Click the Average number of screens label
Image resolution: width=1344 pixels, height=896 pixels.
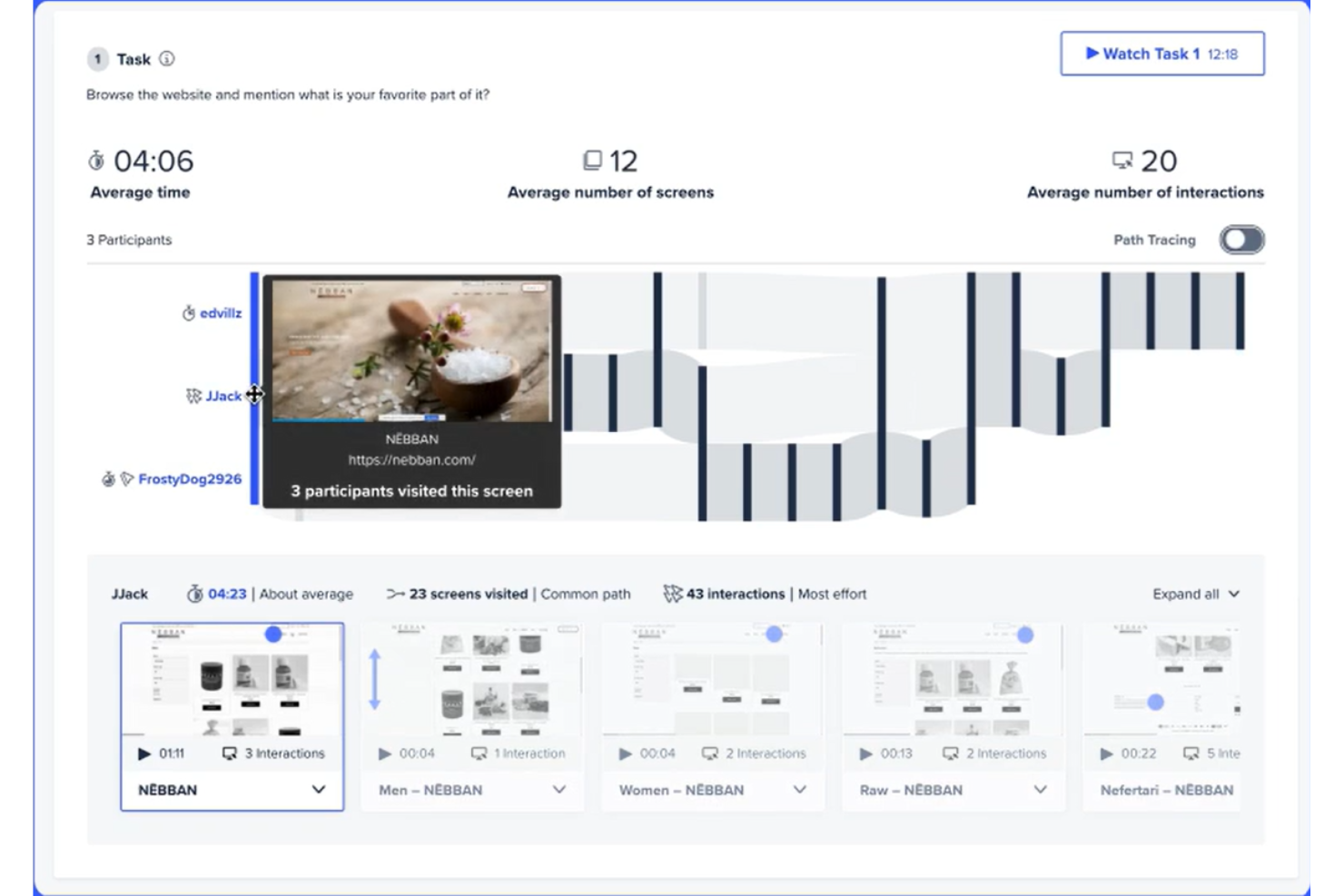coord(610,192)
